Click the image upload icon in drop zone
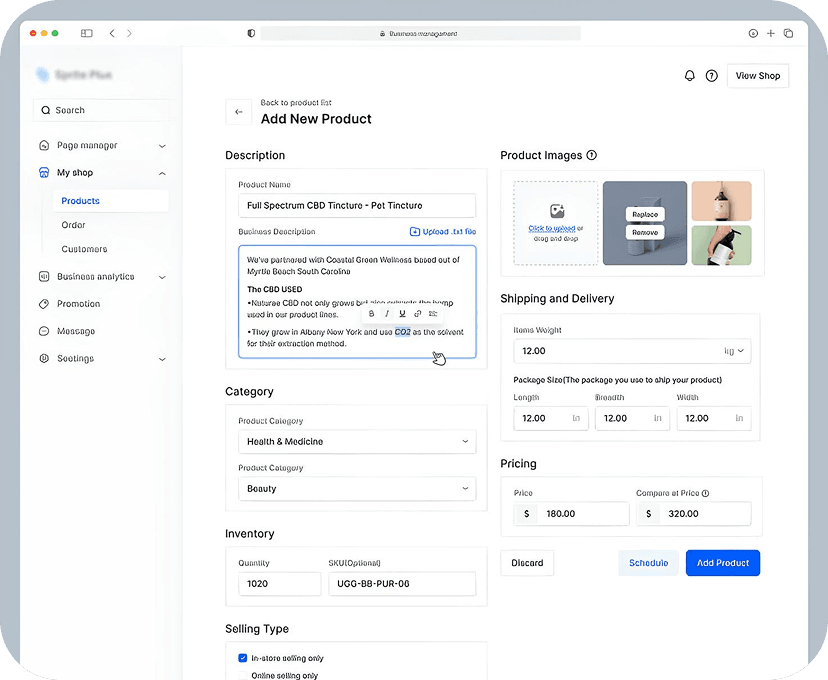This screenshot has height=680, width=828. click(557, 211)
